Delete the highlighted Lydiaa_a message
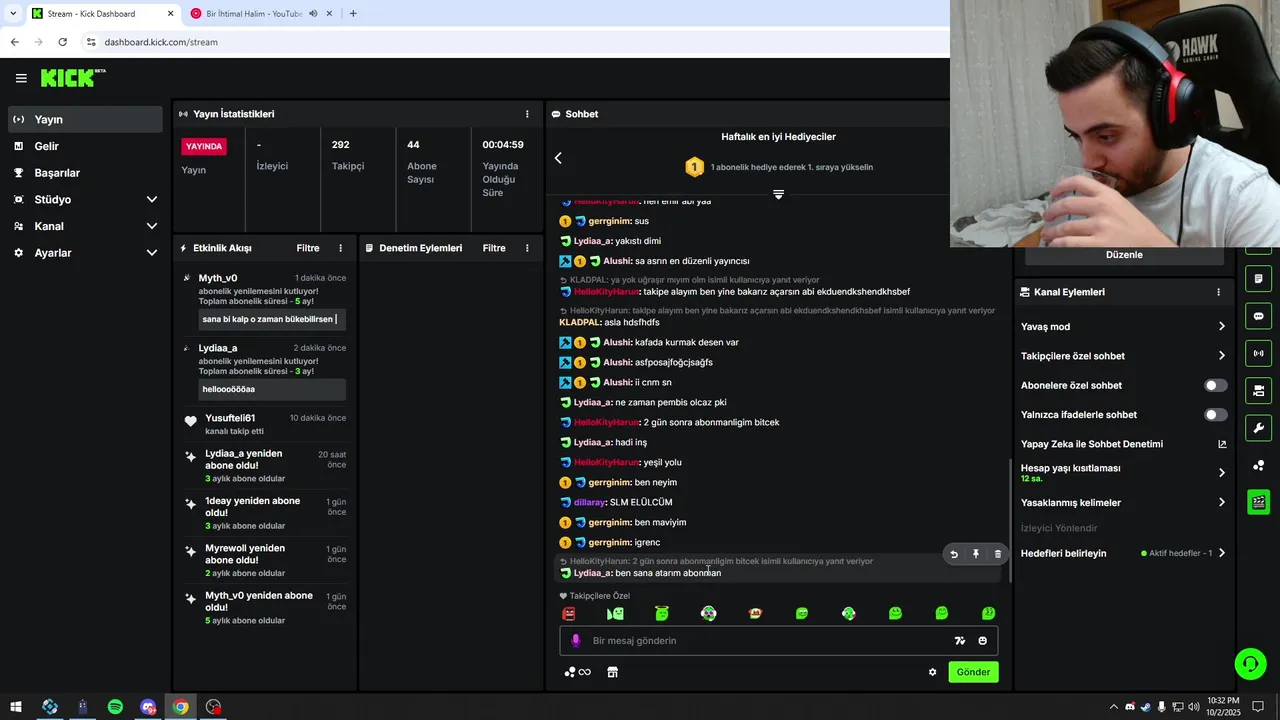Image resolution: width=1280 pixels, height=720 pixels. 997,554
